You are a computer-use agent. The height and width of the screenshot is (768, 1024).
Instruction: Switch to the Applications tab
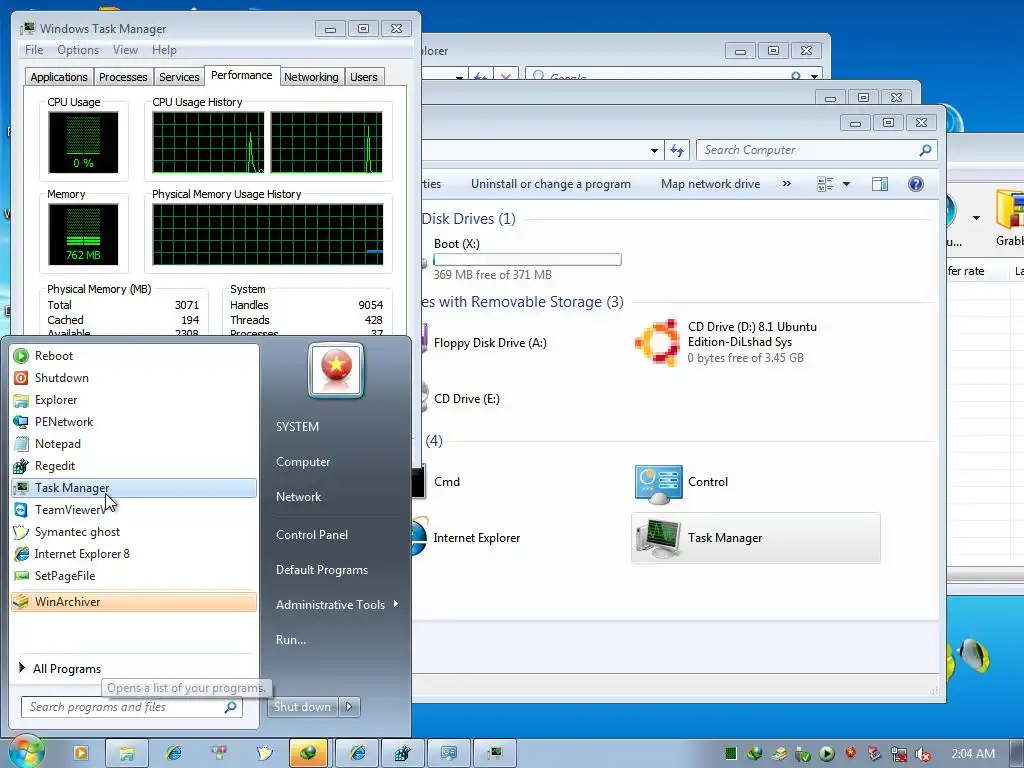coord(59,77)
